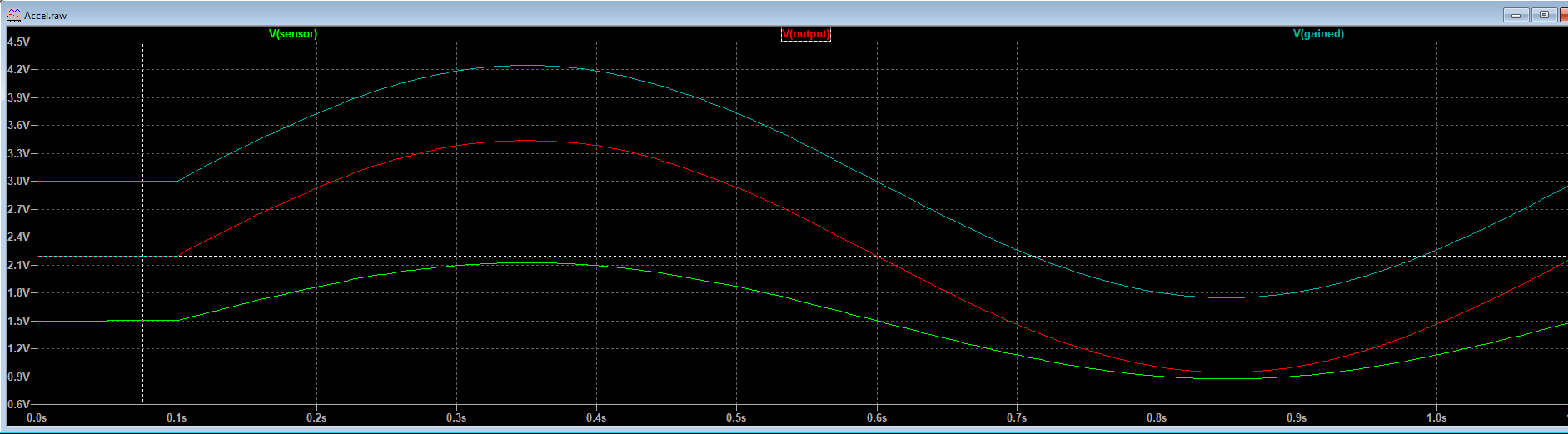This screenshot has width=1568, height=434.
Task: Click the 3.0V vertical axis label
Action: pyautogui.click(x=18, y=181)
